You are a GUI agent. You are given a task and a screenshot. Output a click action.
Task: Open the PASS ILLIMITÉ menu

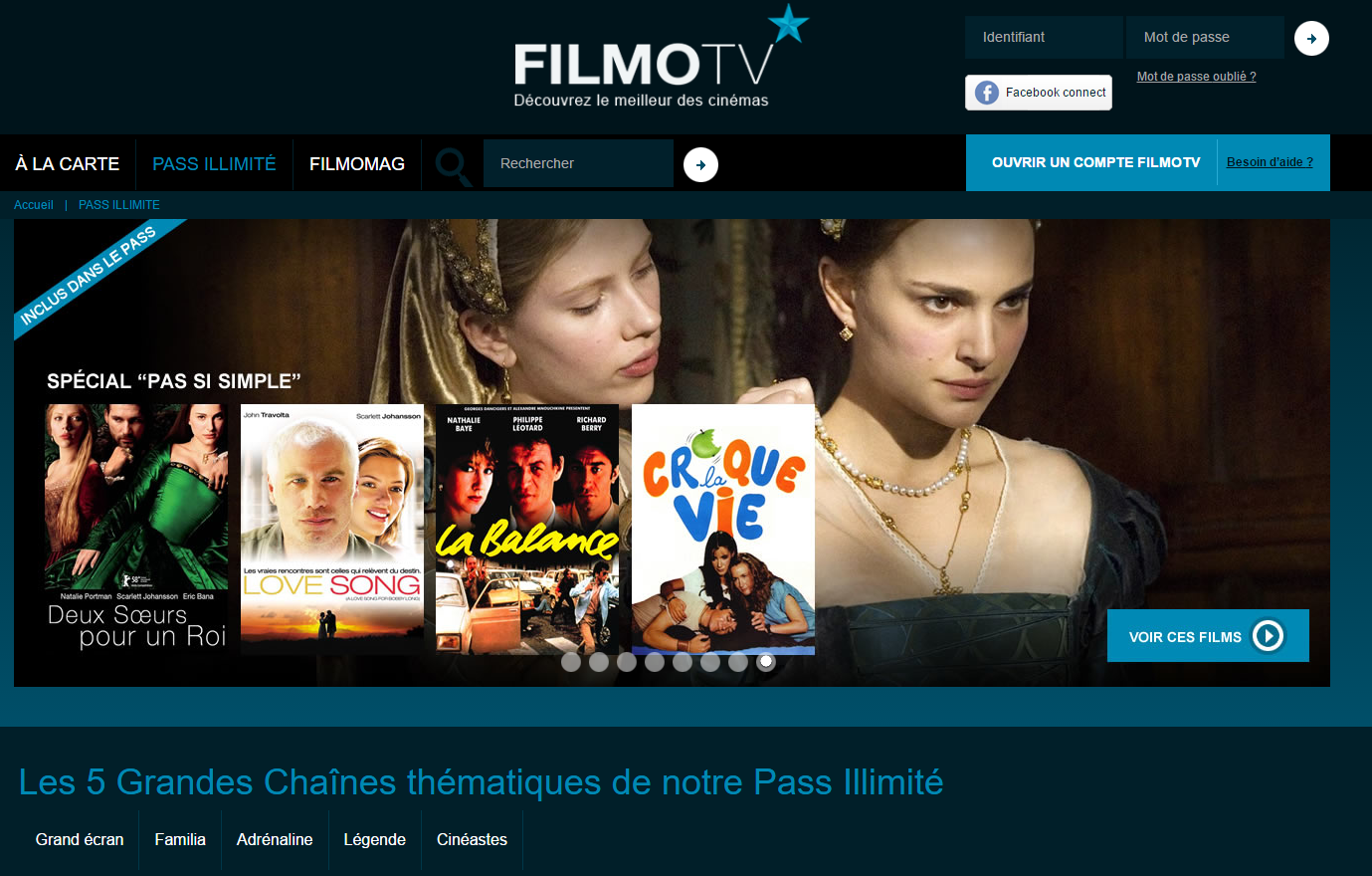tap(214, 164)
